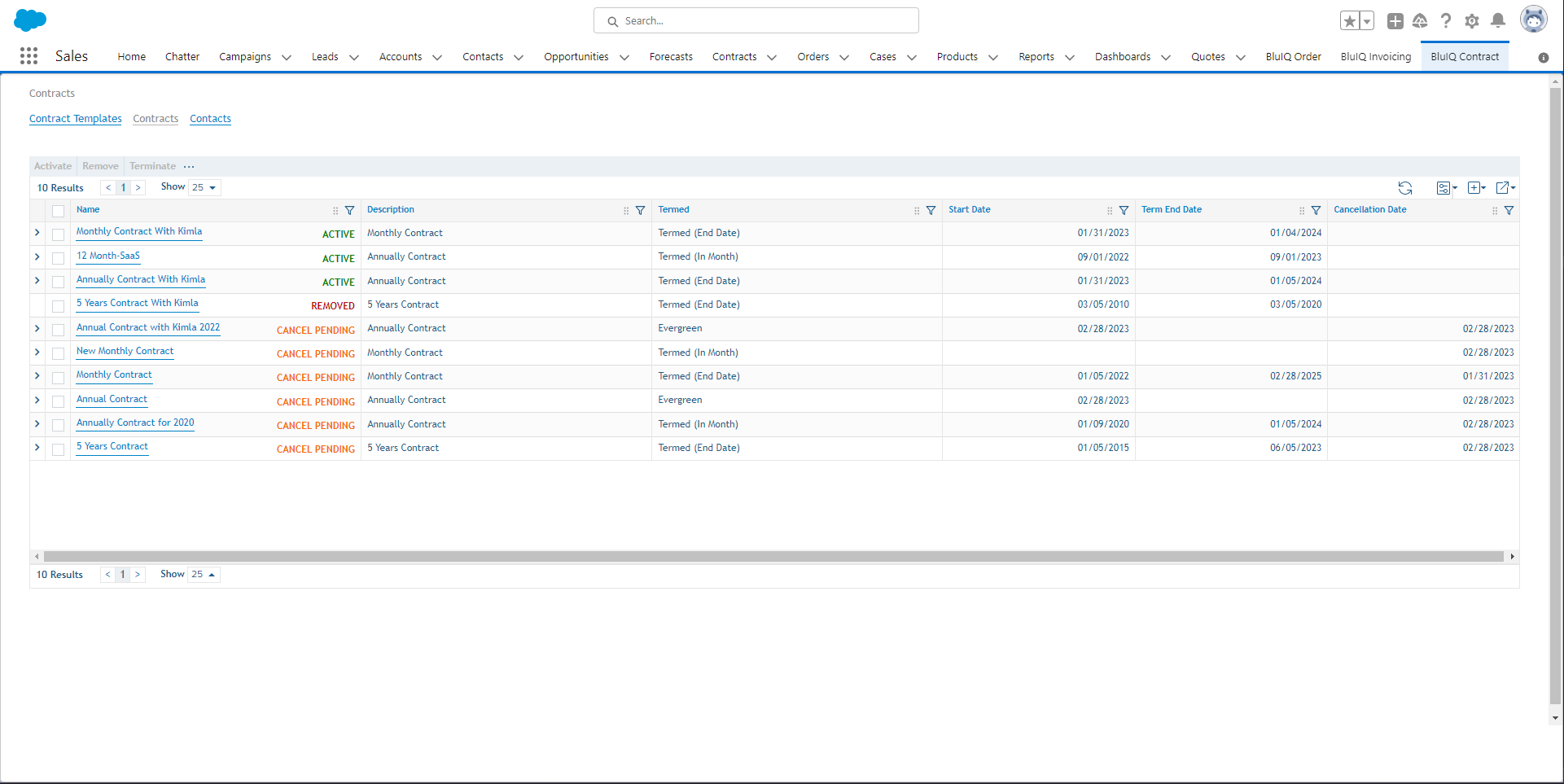Select the 5 Years Contract With Kimla checkbox

(58, 306)
